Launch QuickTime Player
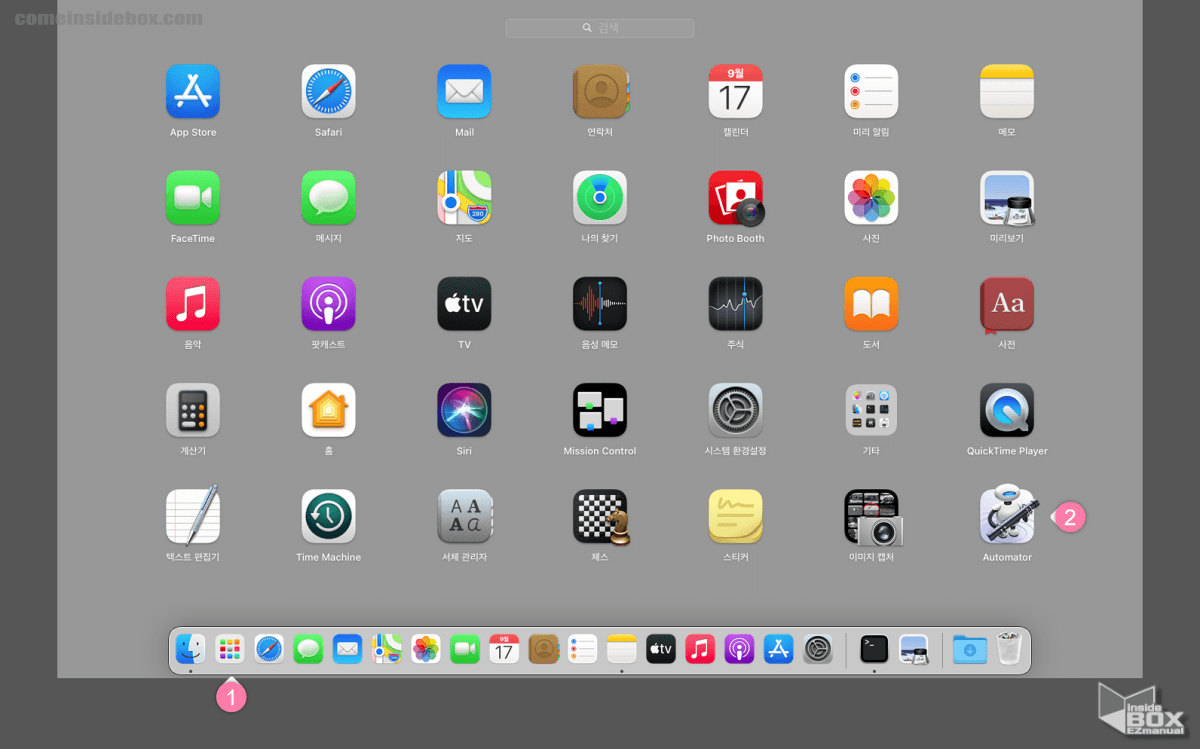This screenshot has height=749, width=1200. [x=1007, y=410]
